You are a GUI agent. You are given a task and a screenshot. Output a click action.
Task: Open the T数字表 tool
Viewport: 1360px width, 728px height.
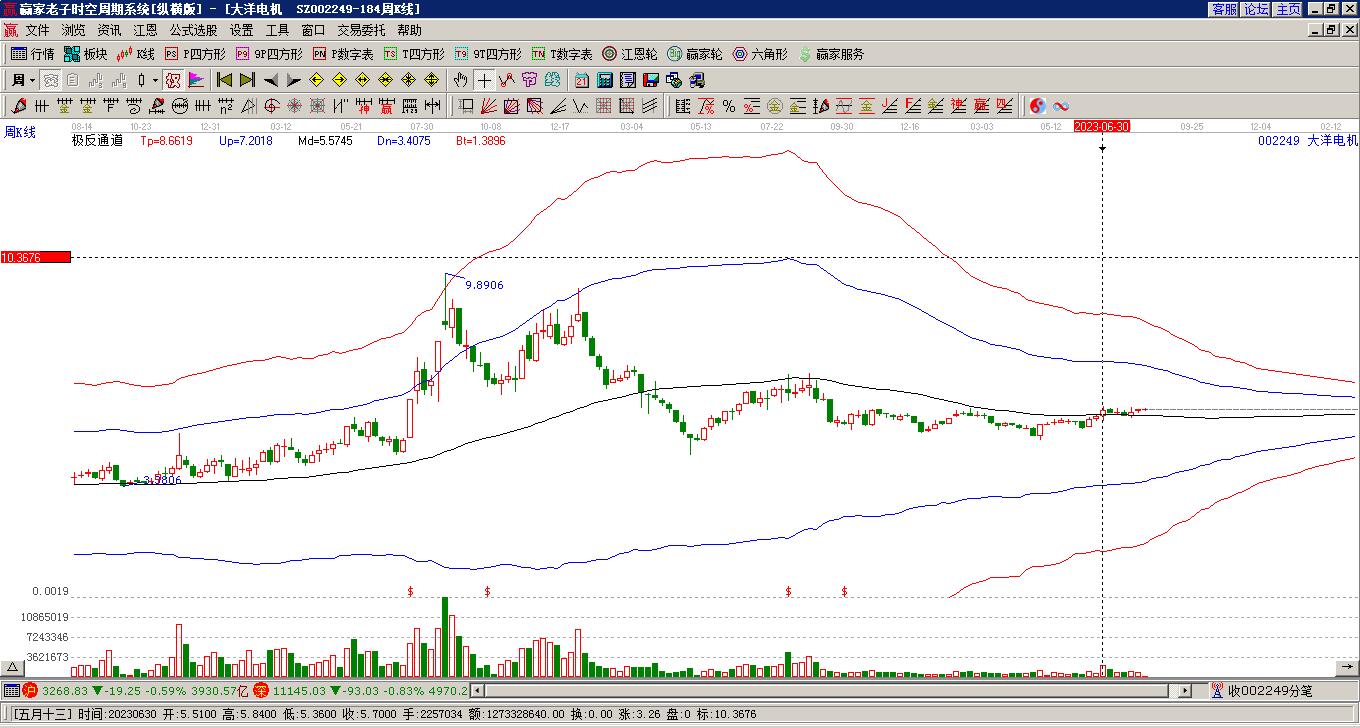tap(562, 54)
